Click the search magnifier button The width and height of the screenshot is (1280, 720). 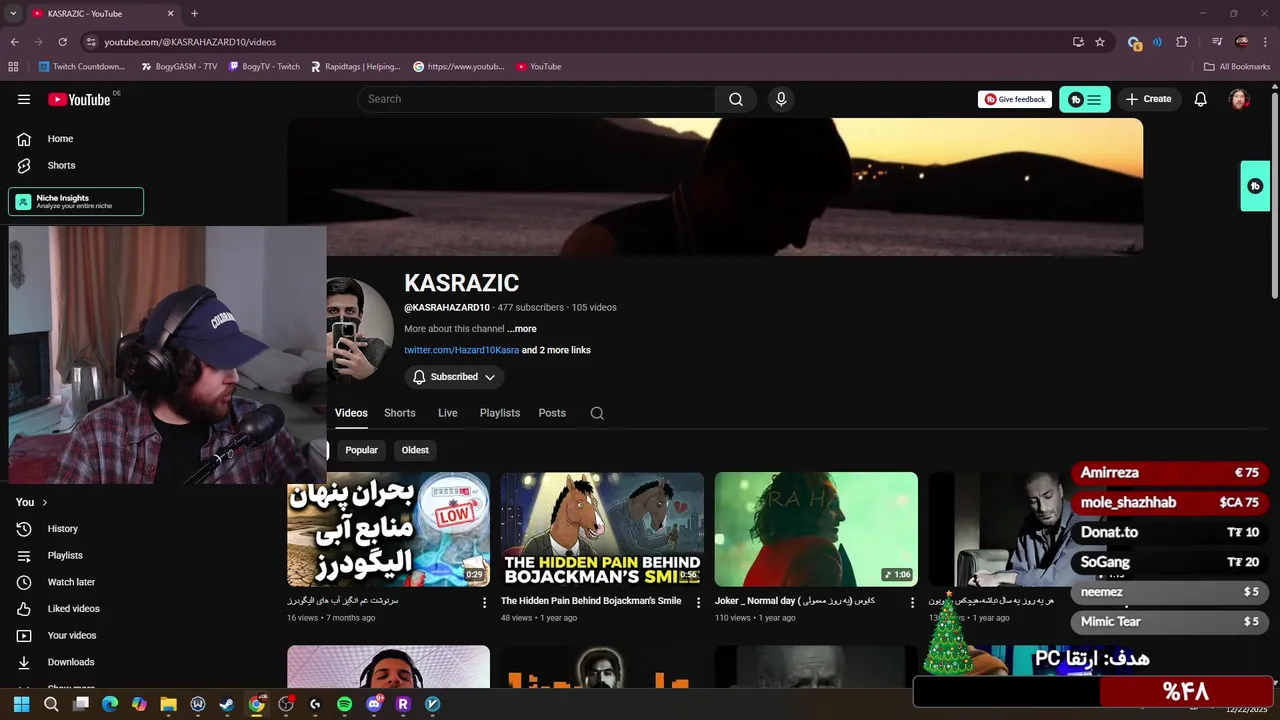736,99
